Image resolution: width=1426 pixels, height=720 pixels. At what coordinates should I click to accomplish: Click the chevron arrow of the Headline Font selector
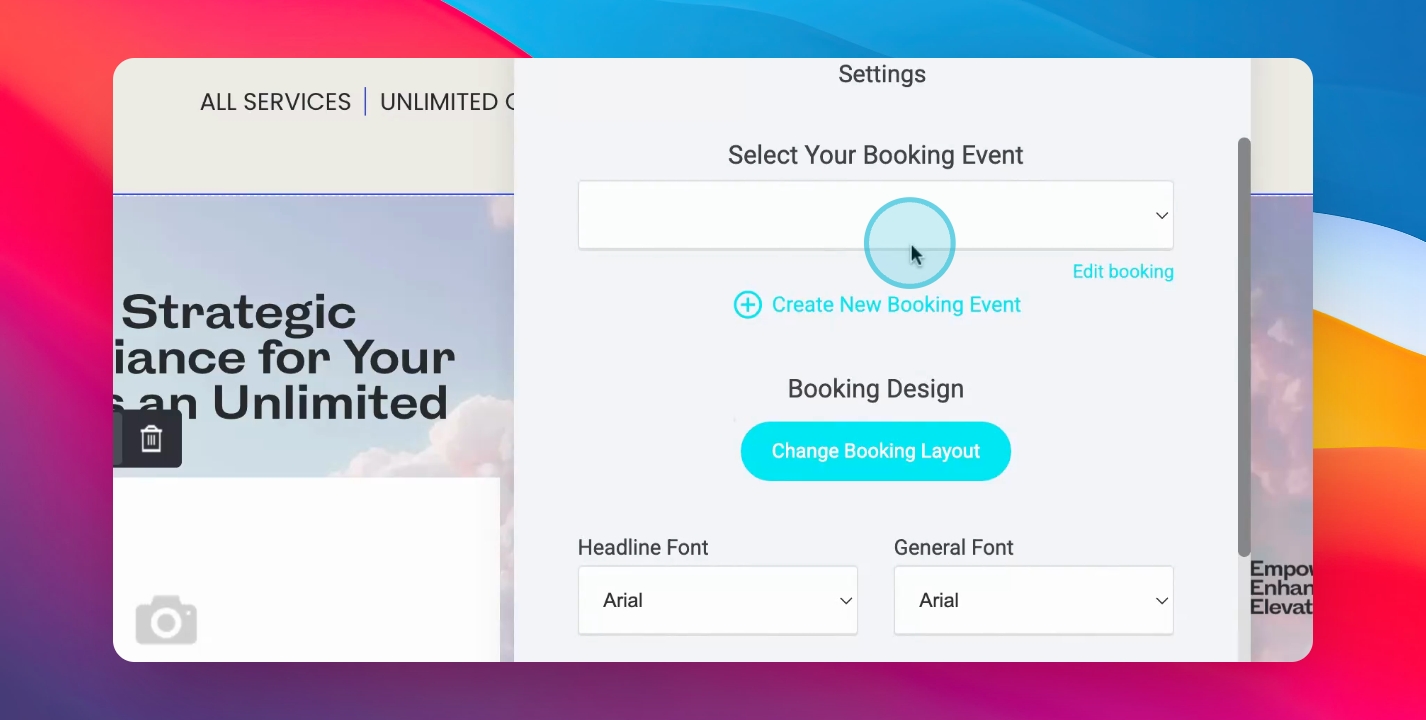(x=846, y=601)
